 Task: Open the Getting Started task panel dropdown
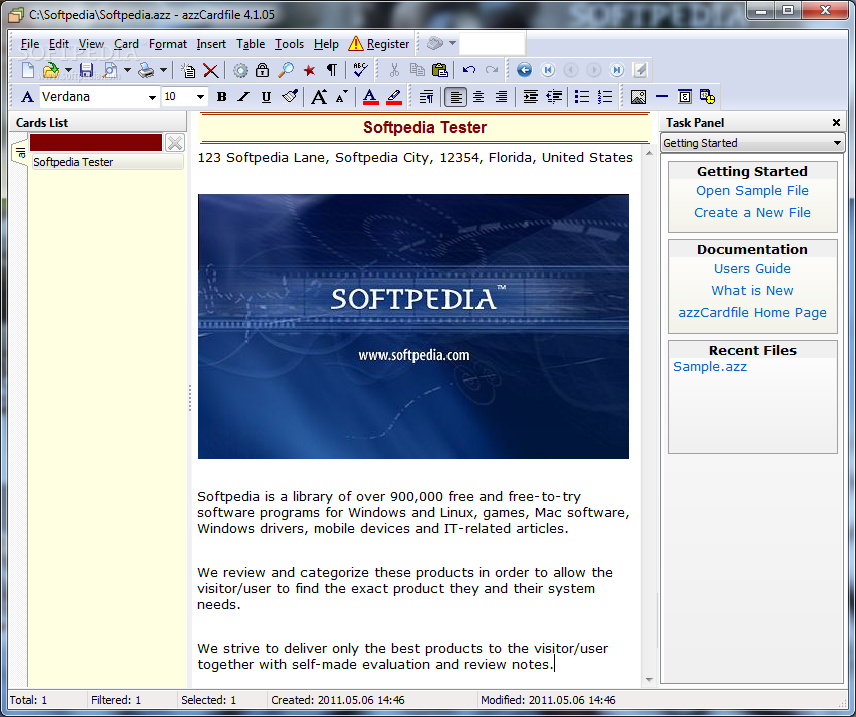[x=837, y=143]
